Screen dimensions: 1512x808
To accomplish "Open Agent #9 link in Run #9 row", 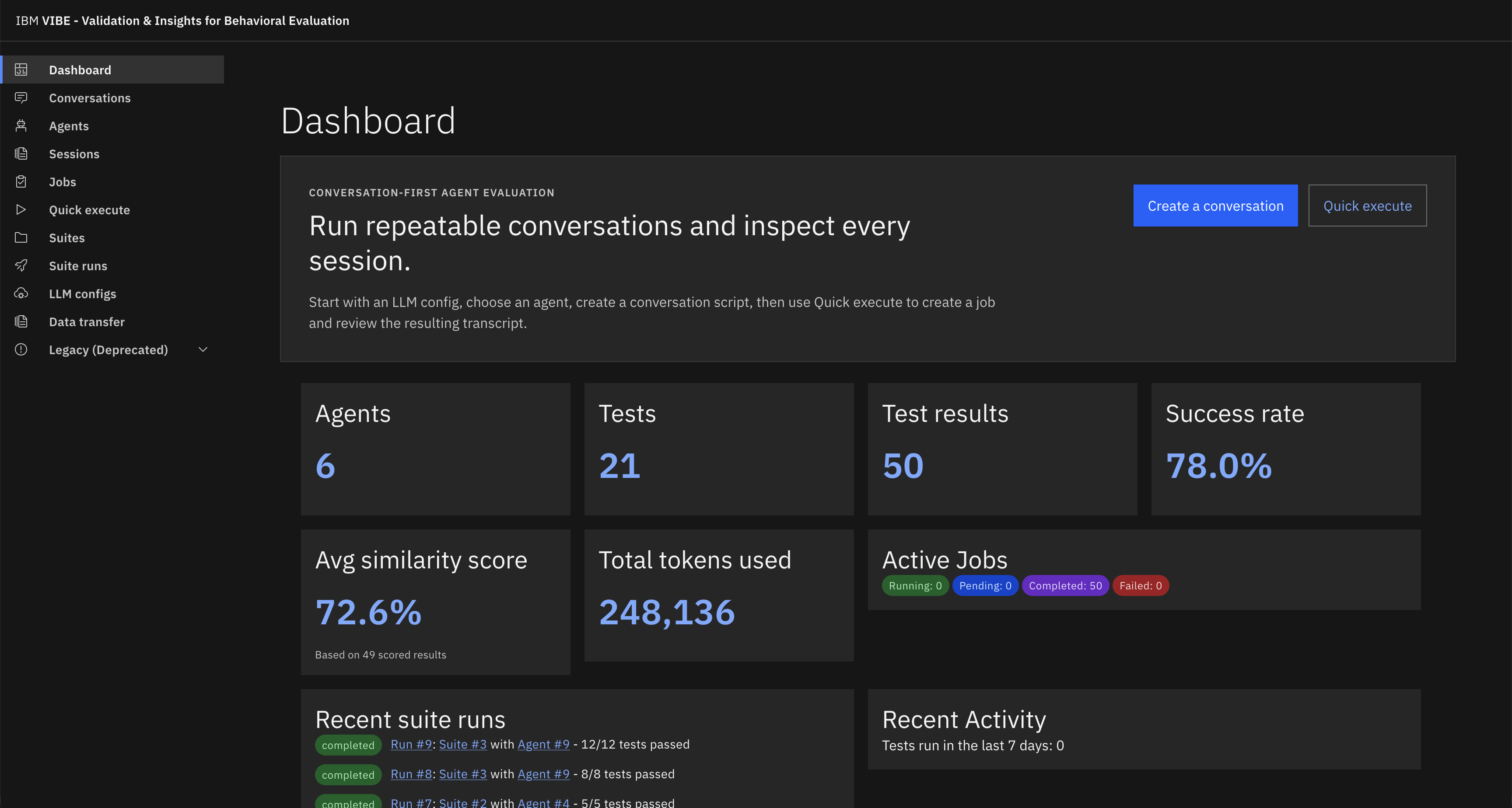I will click(543, 744).
